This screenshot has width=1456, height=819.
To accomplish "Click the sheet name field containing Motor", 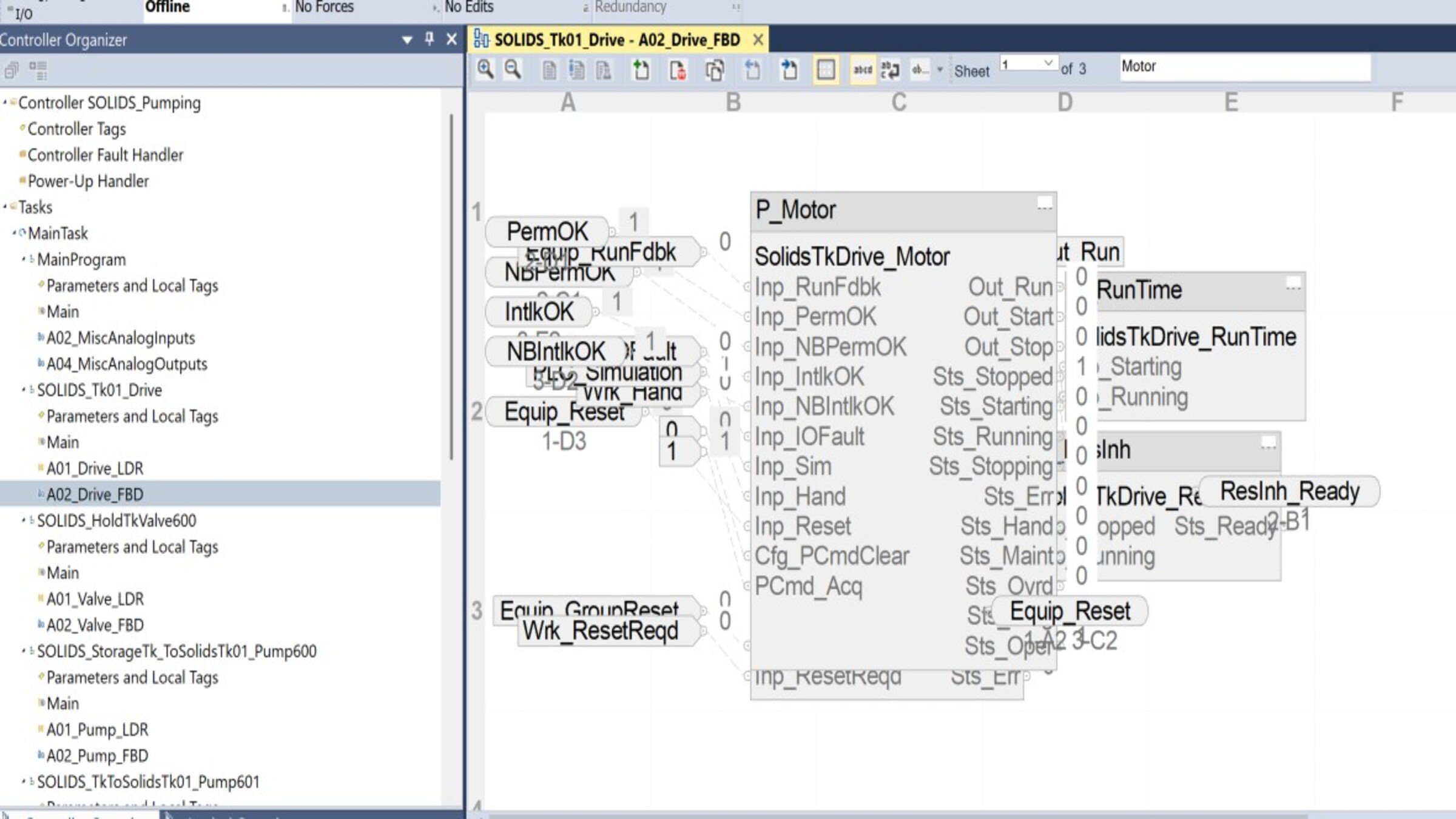I will 1245,67.
